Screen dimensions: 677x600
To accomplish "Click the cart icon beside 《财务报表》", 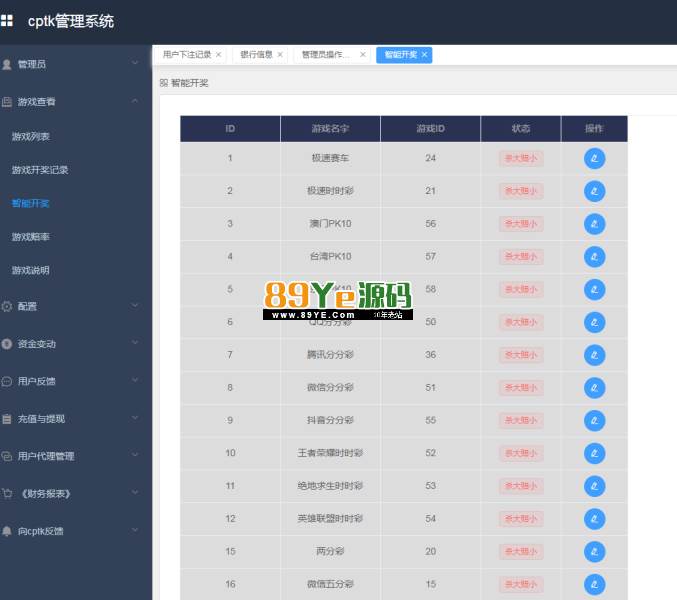I will click(x=6, y=493).
